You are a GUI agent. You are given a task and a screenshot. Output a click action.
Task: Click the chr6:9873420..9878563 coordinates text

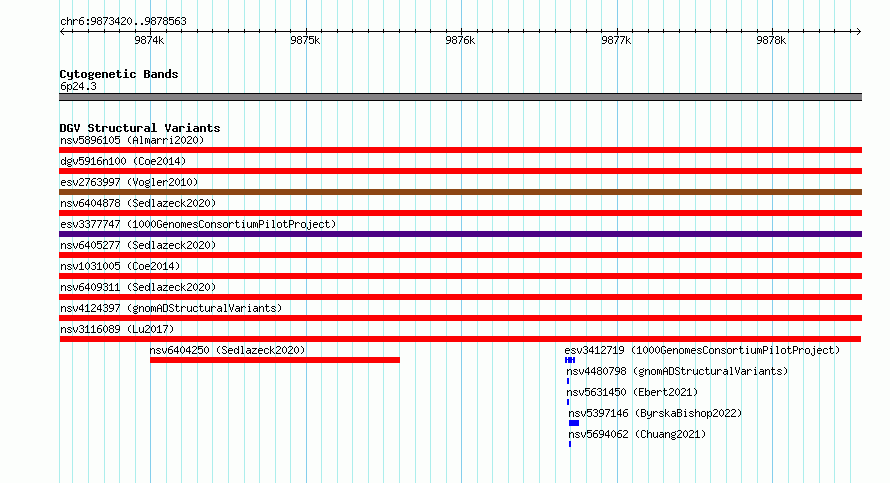coord(123,21)
